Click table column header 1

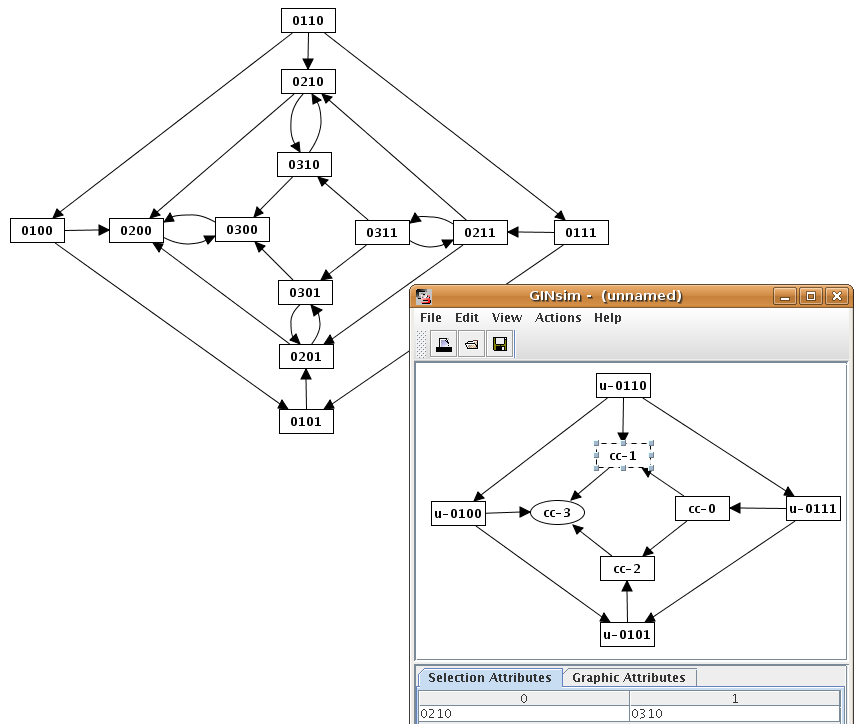735,698
